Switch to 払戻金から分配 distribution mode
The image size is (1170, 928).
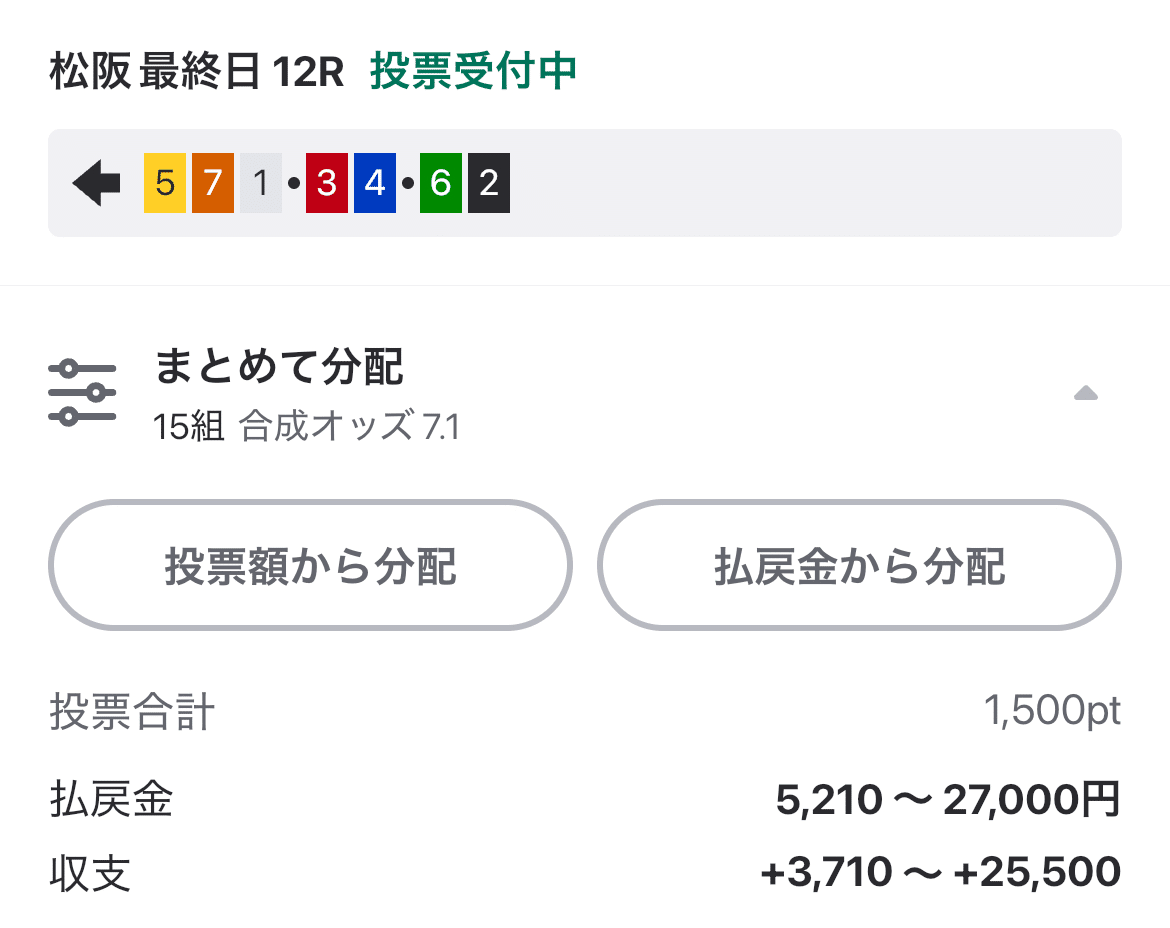point(860,565)
